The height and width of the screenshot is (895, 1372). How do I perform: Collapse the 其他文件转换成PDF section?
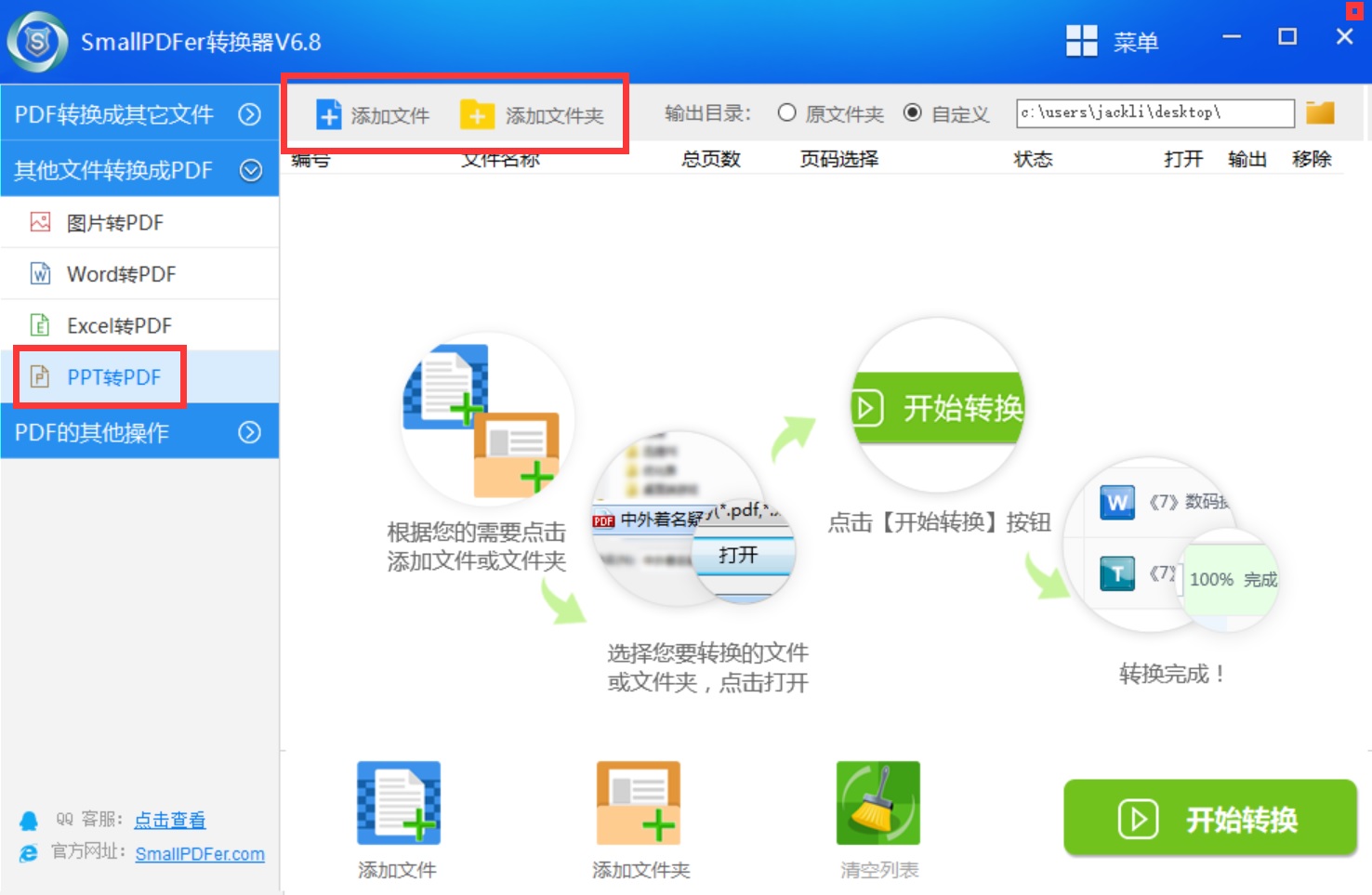pos(139,170)
